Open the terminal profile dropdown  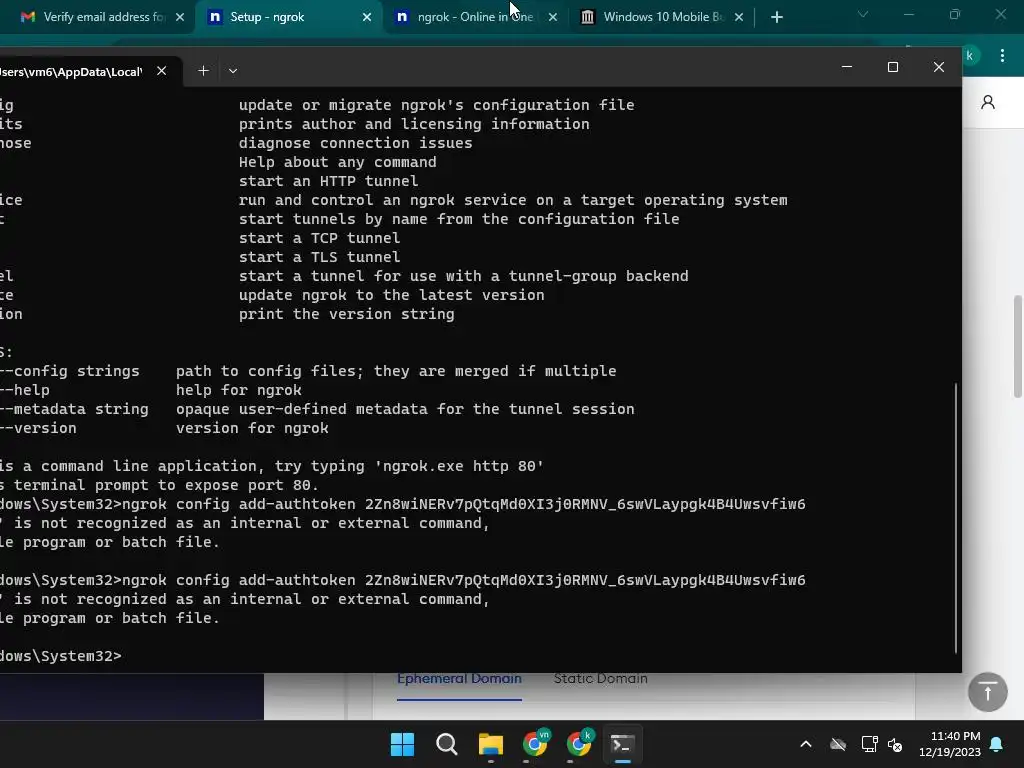point(233,71)
